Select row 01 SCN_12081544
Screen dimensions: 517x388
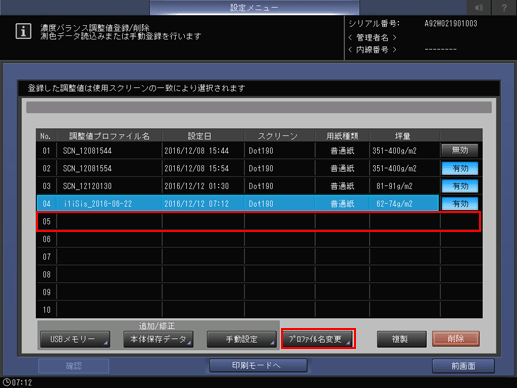238,151
